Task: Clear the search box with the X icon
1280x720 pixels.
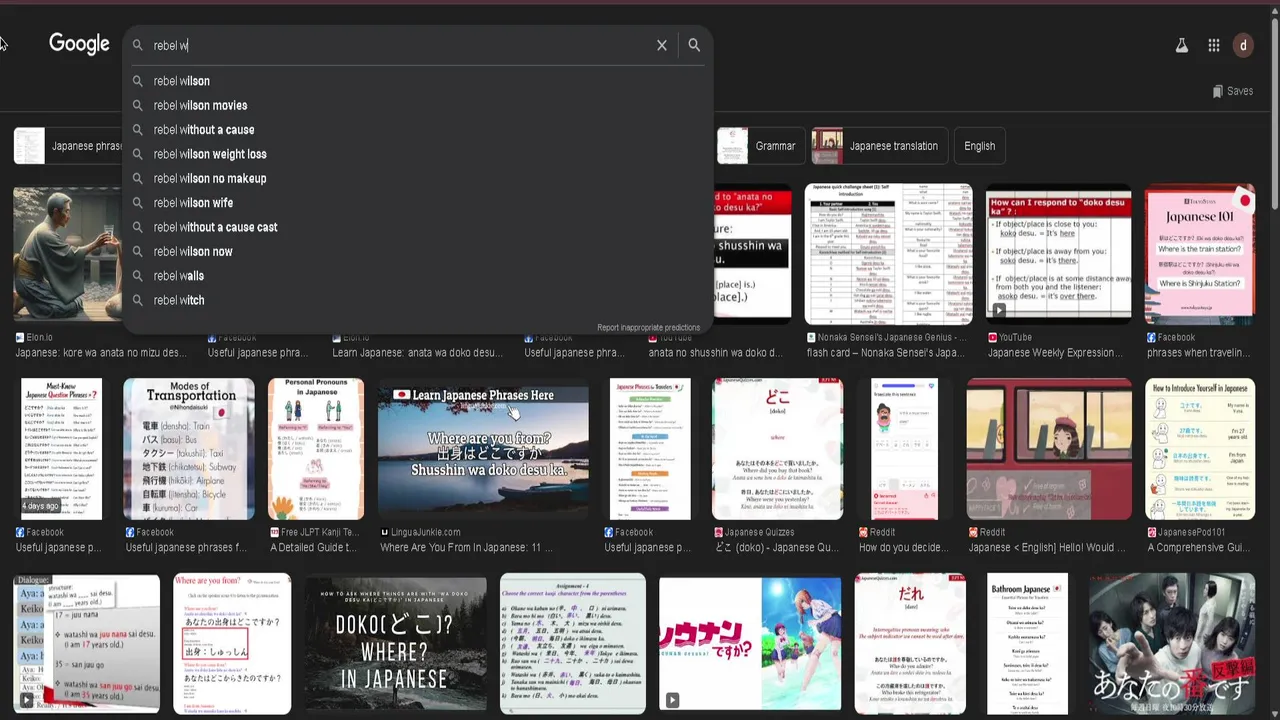Action: pos(661,45)
